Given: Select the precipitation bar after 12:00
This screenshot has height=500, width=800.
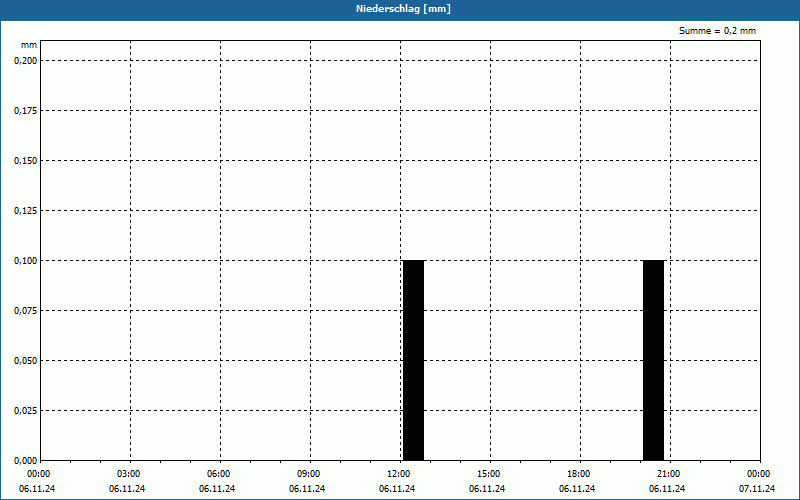Looking at the screenshot, I should [413, 360].
